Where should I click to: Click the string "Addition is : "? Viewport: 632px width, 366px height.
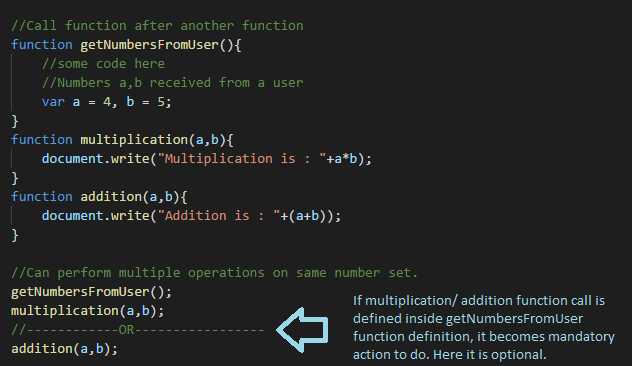[218, 216]
